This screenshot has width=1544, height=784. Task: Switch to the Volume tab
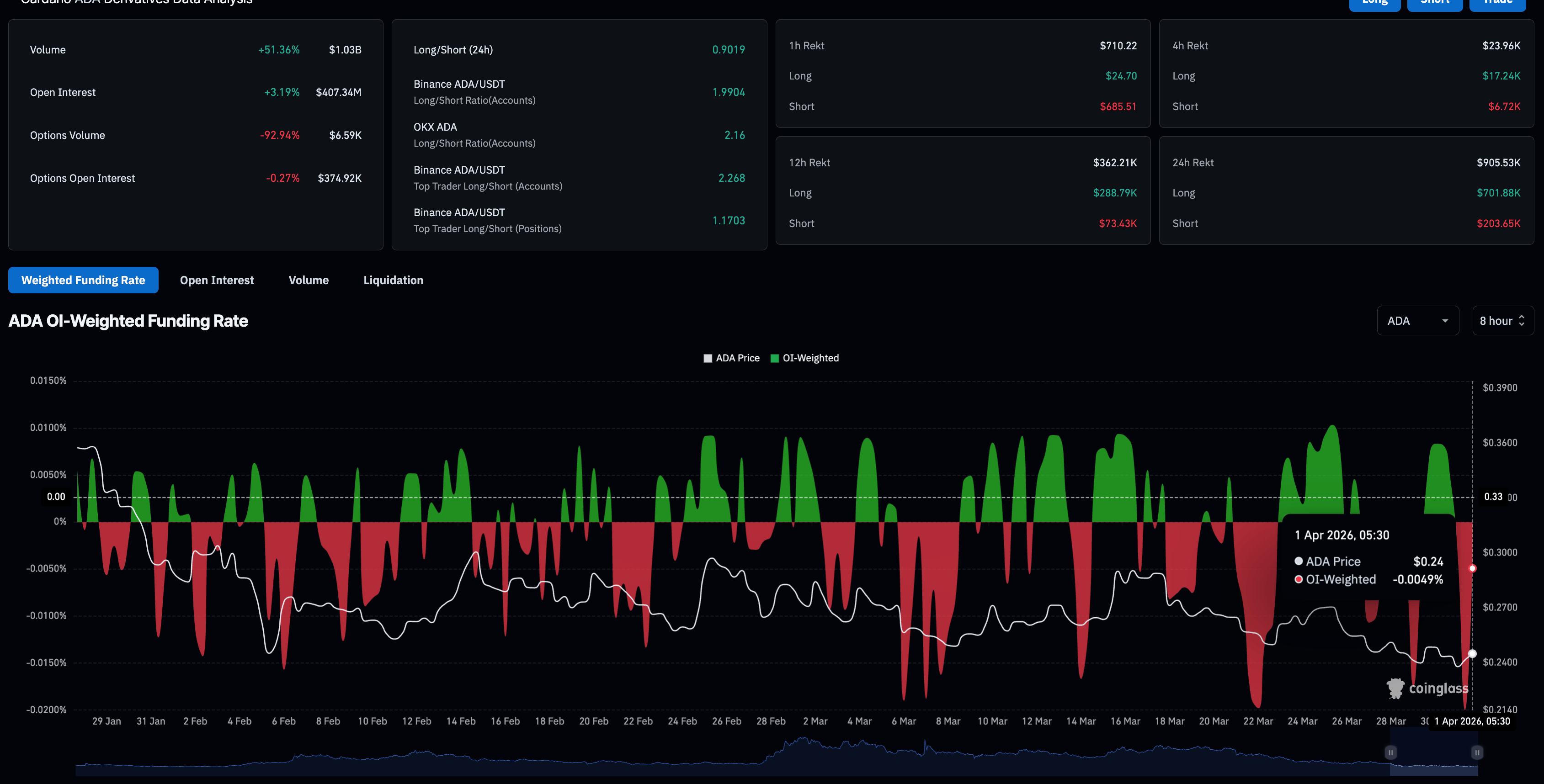308,281
